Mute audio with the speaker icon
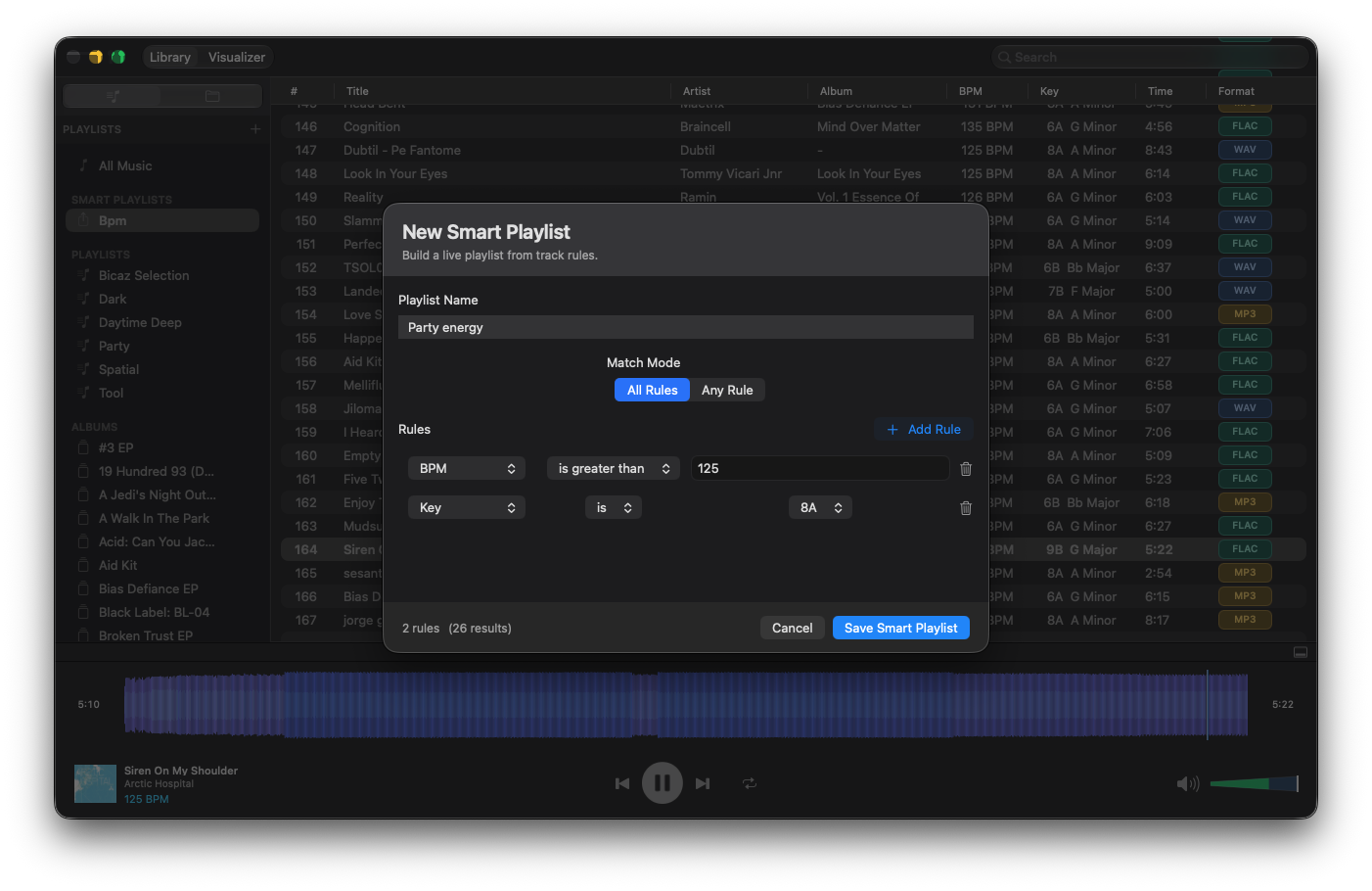The height and width of the screenshot is (891, 1372). click(1188, 783)
